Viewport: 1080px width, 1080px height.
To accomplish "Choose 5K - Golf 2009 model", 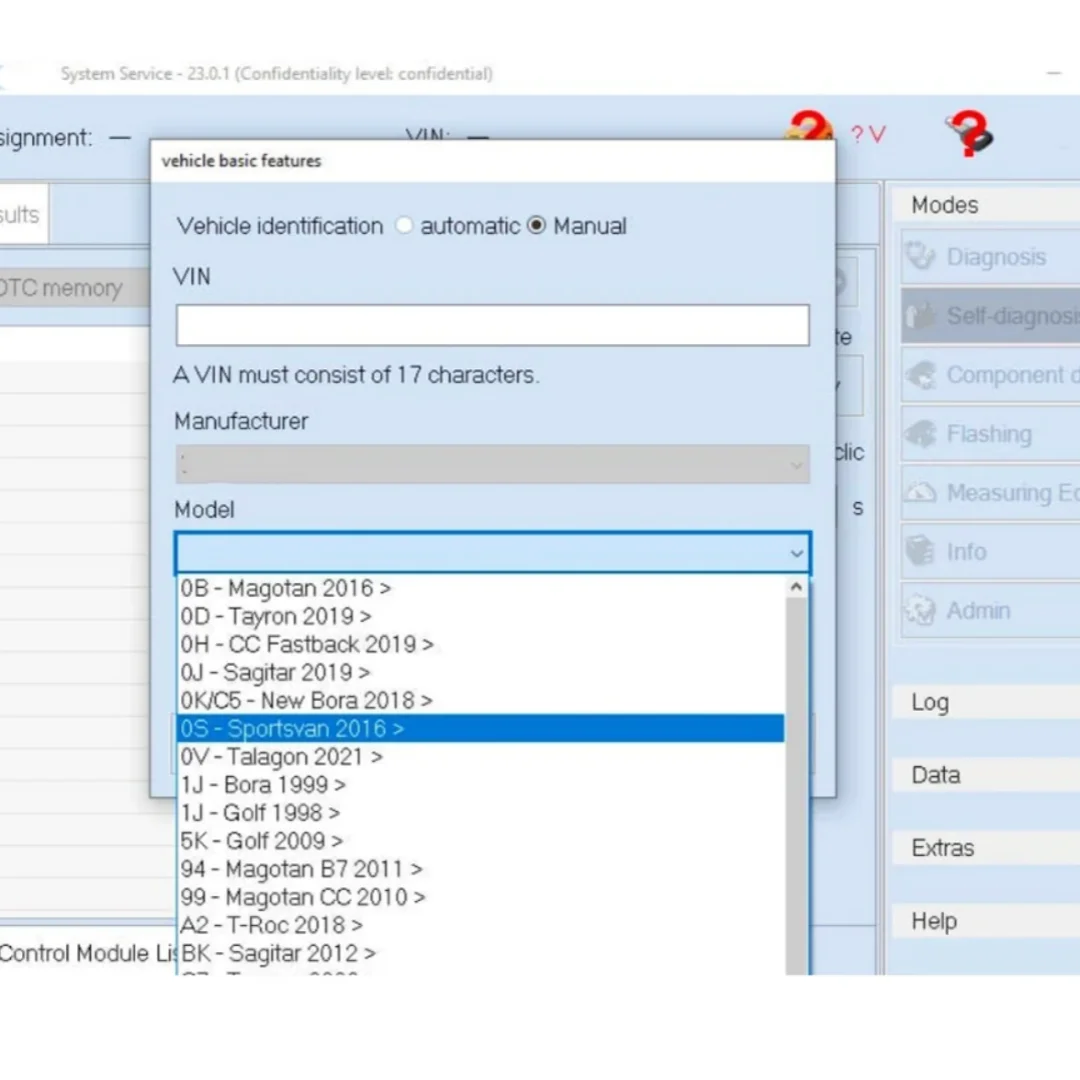I will click(480, 841).
